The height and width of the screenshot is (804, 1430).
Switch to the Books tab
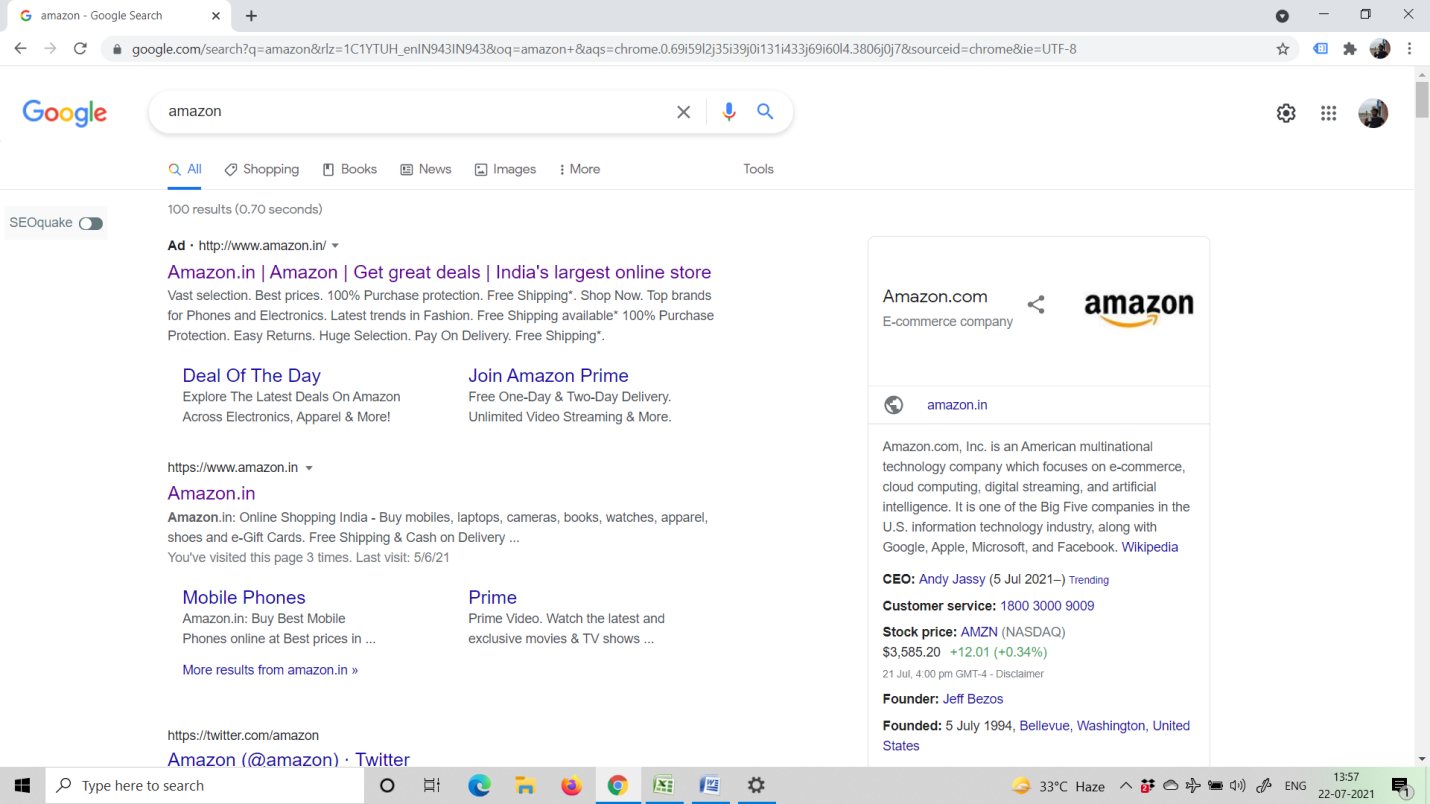pyautogui.click(x=349, y=169)
